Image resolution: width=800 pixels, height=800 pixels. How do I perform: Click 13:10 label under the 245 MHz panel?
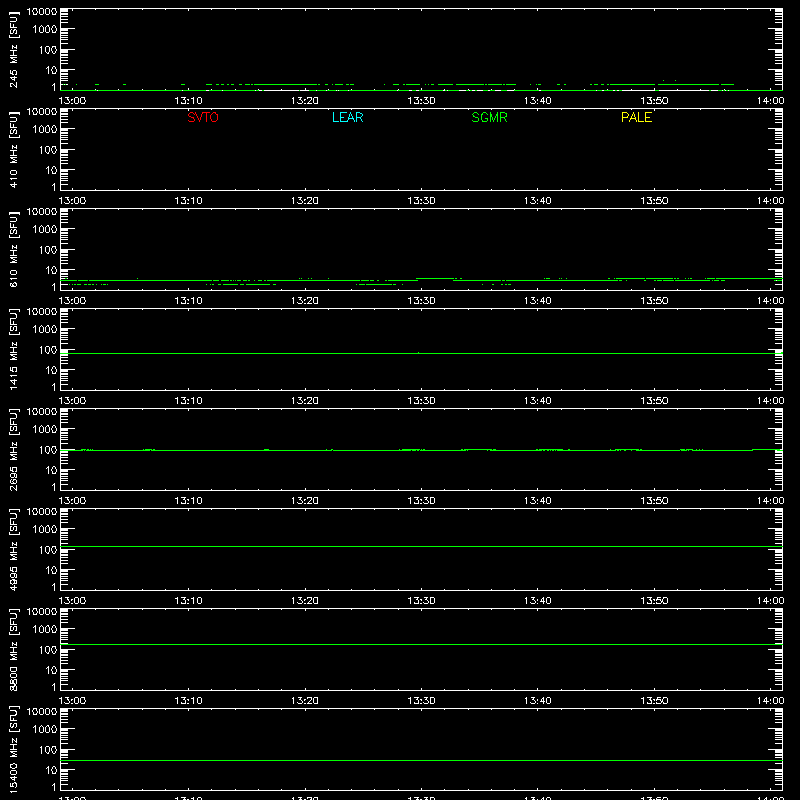tap(189, 101)
